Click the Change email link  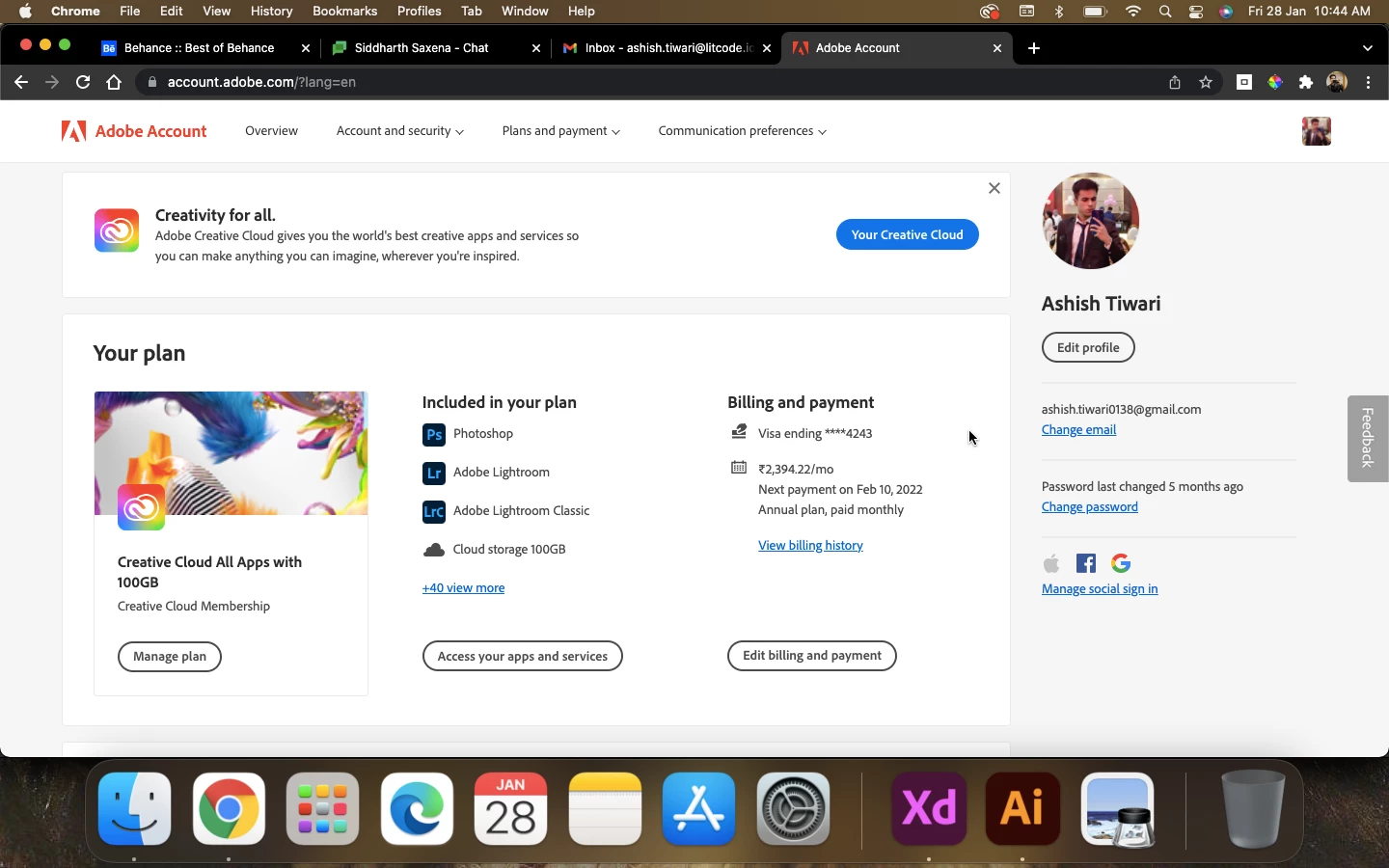[1078, 430]
